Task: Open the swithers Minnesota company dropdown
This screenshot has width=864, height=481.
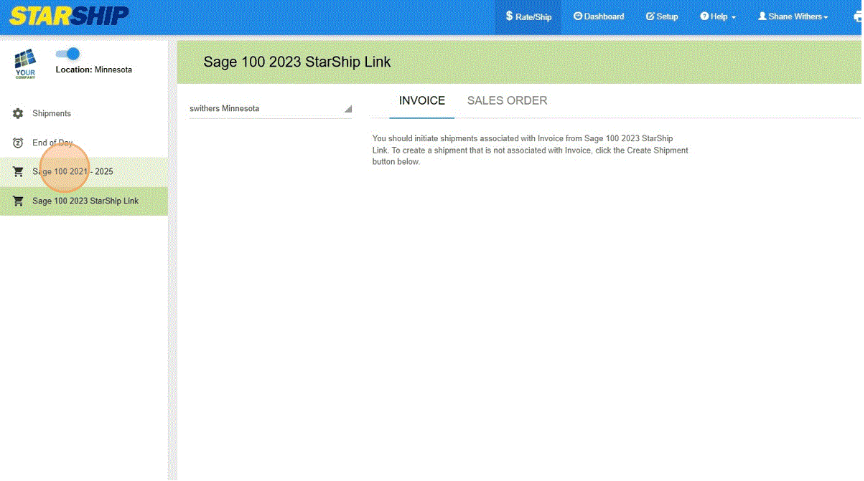Action: 270,108
